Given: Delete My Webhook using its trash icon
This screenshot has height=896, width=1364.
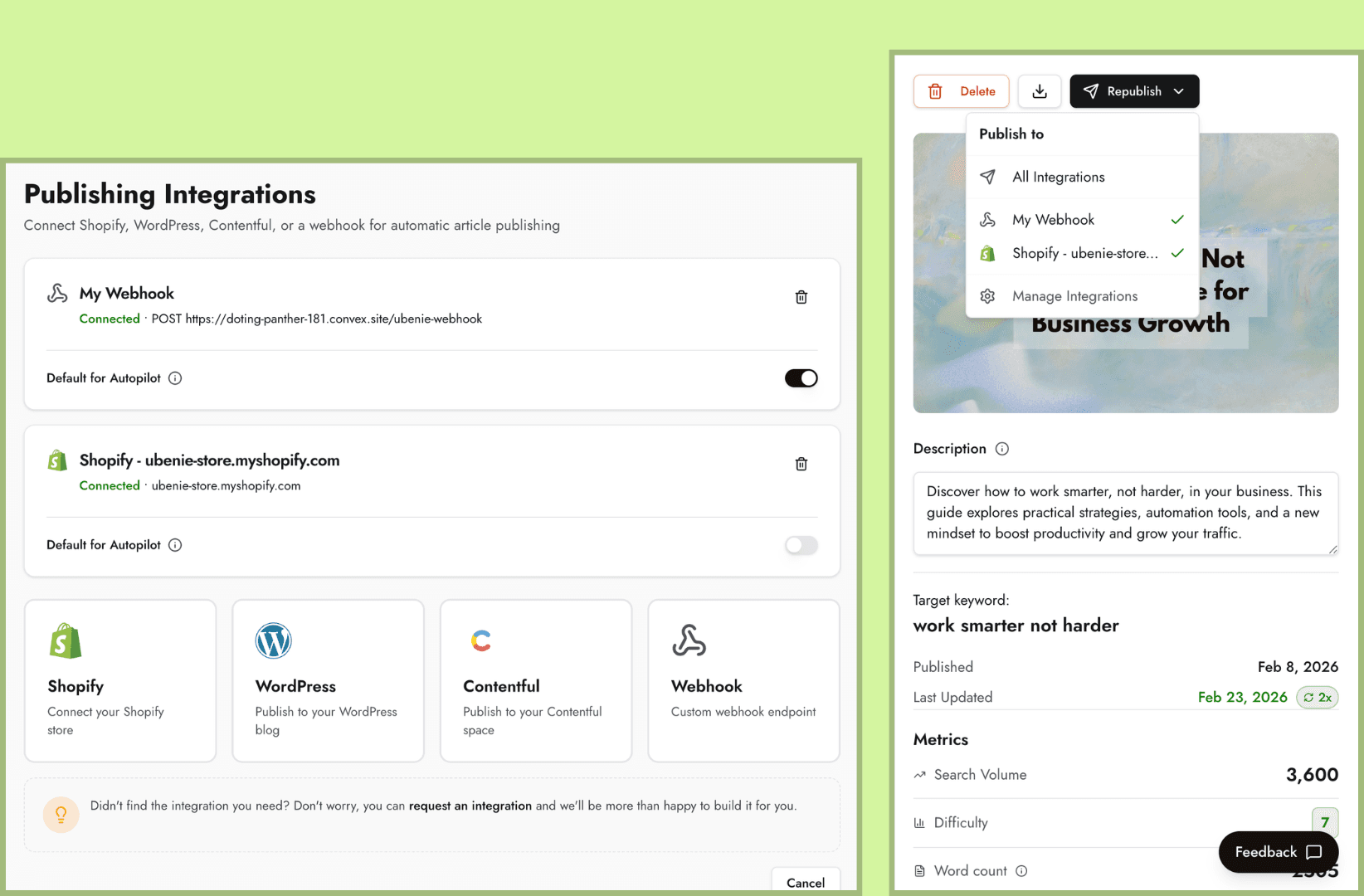Looking at the screenshot, I should point(801,296).
